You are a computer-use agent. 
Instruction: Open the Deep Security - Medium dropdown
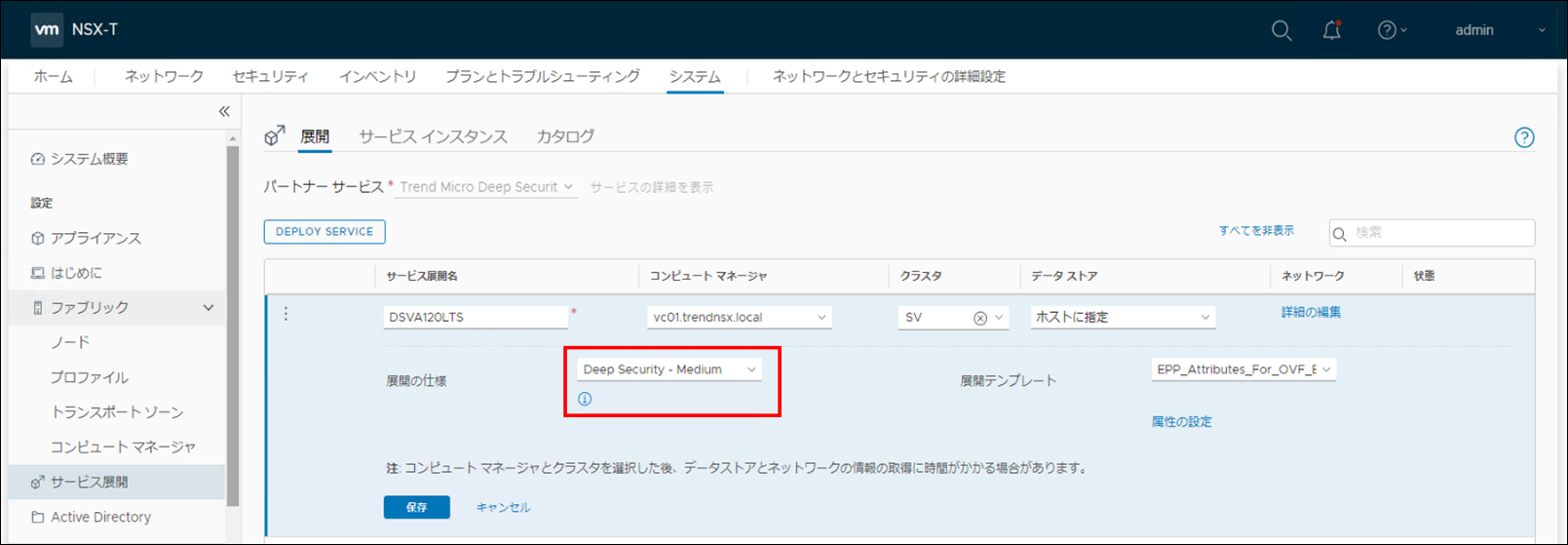click(x=669, y=370)
